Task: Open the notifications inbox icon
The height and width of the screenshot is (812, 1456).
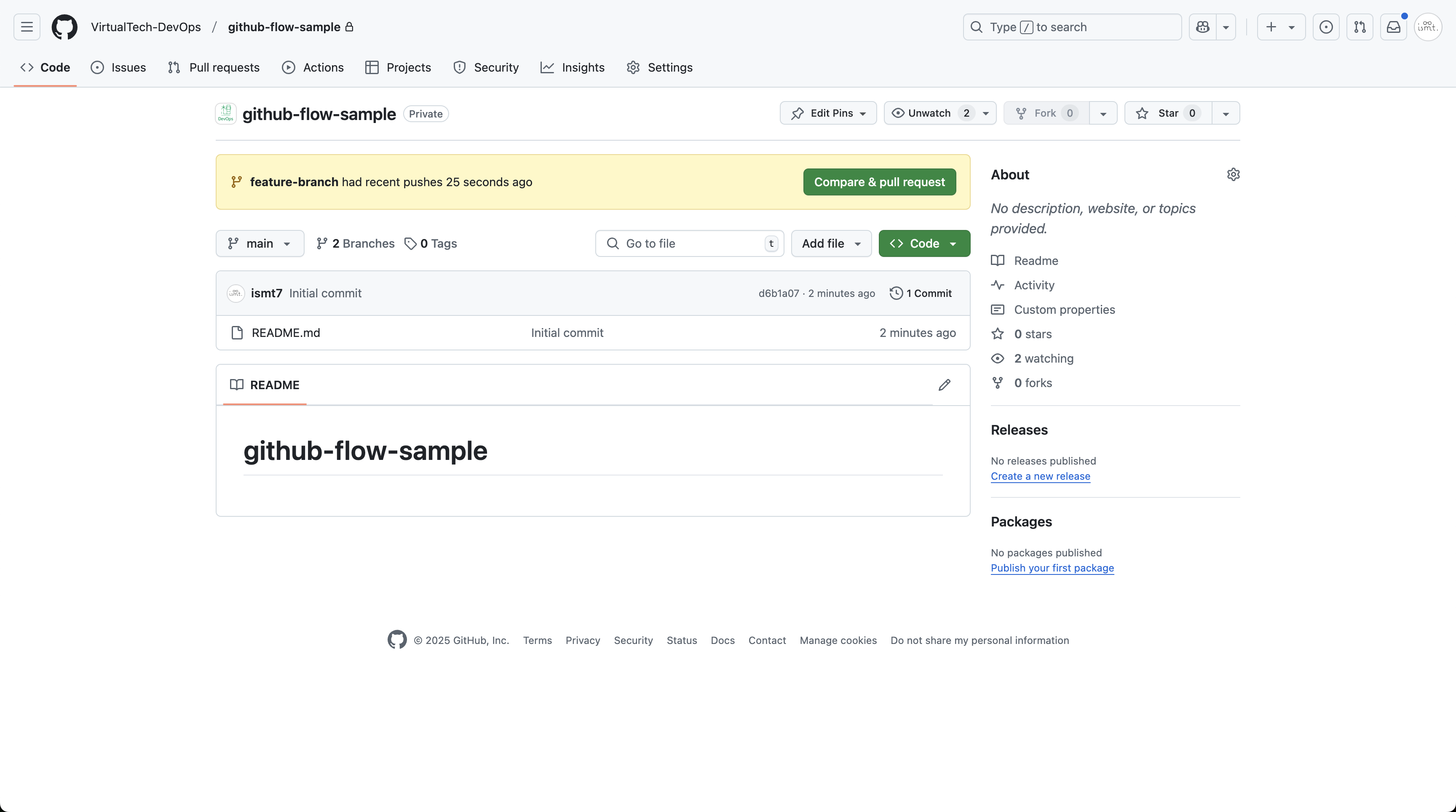Action: coord(1393,27)
